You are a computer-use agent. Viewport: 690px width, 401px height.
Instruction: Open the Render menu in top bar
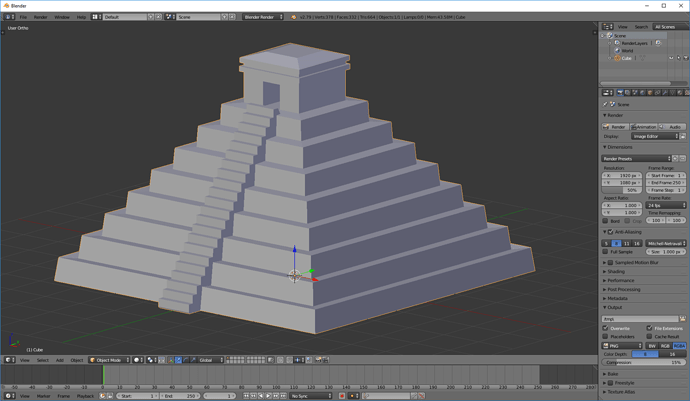click(x=40, y=17)
